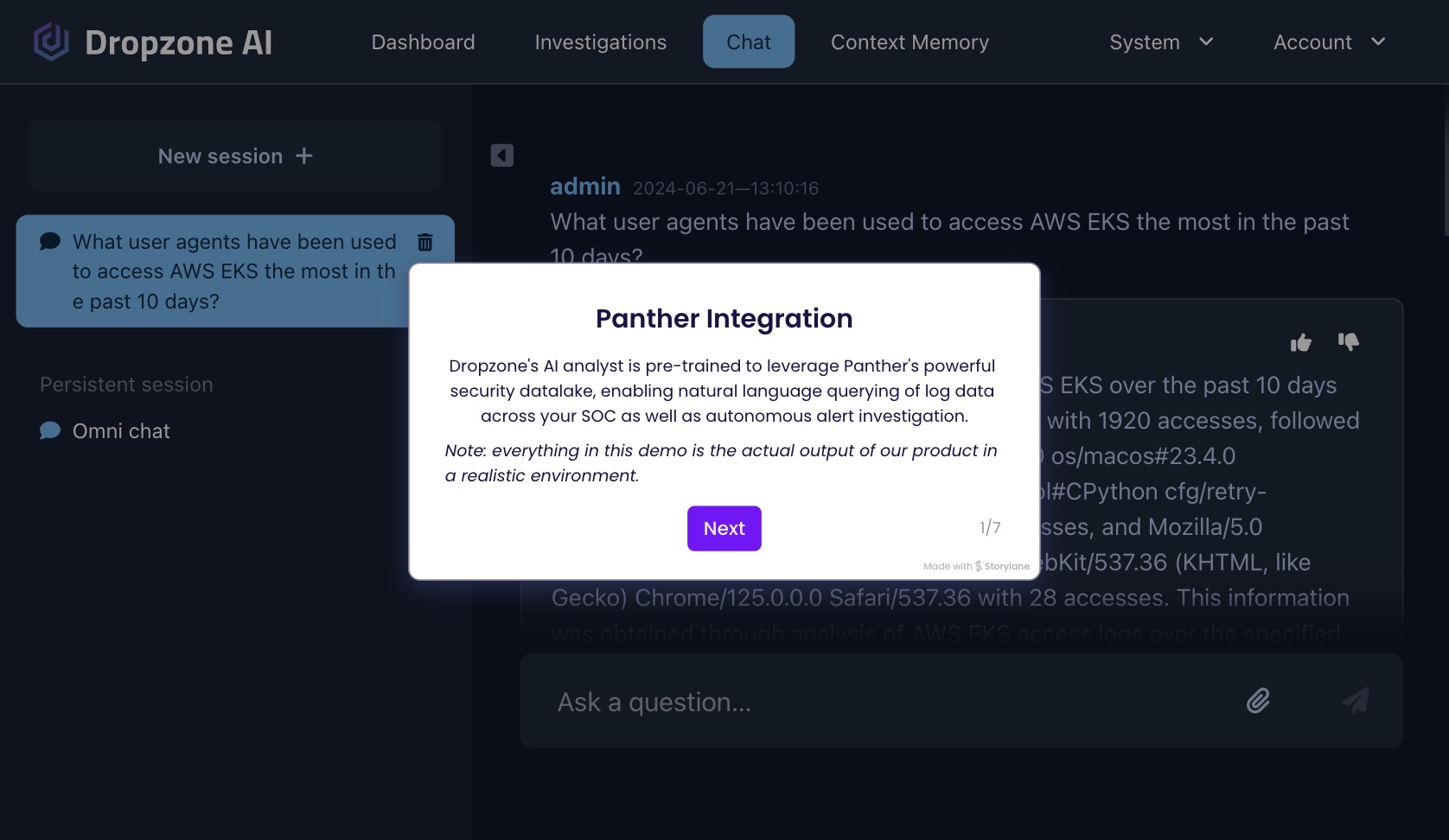Open the Dashboard tab
Screen dimensions: 1449x840
423,41
